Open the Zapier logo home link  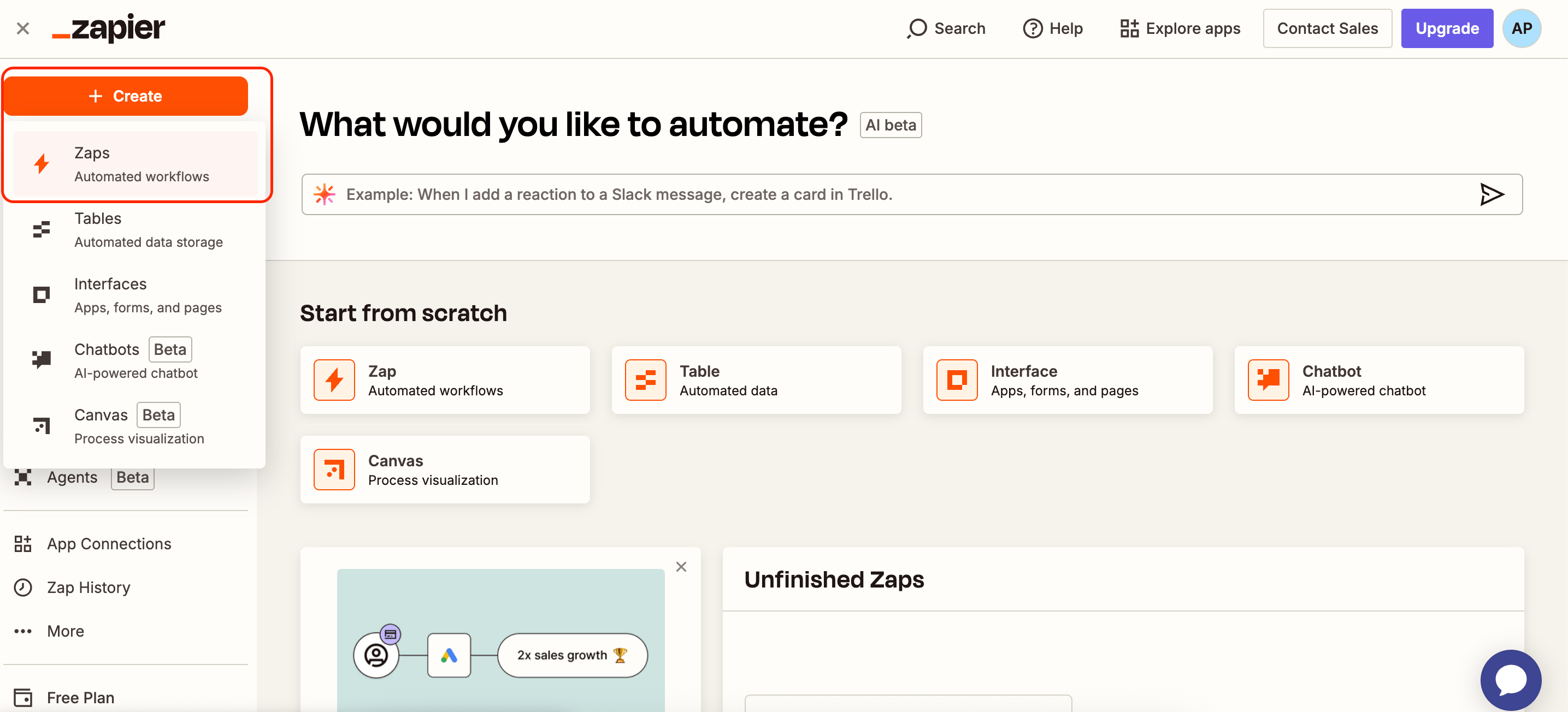[x=108, y=28]
